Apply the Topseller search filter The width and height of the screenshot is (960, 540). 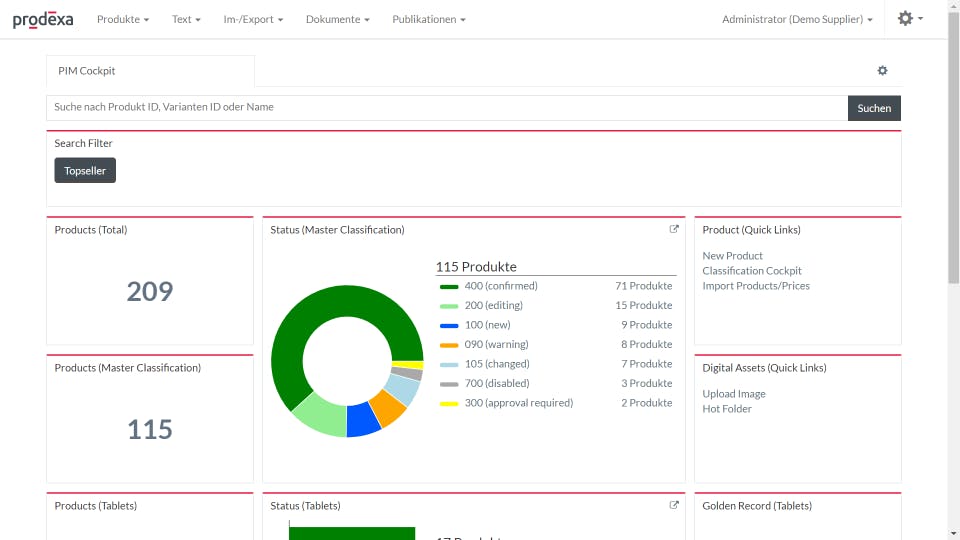[85, 171]
